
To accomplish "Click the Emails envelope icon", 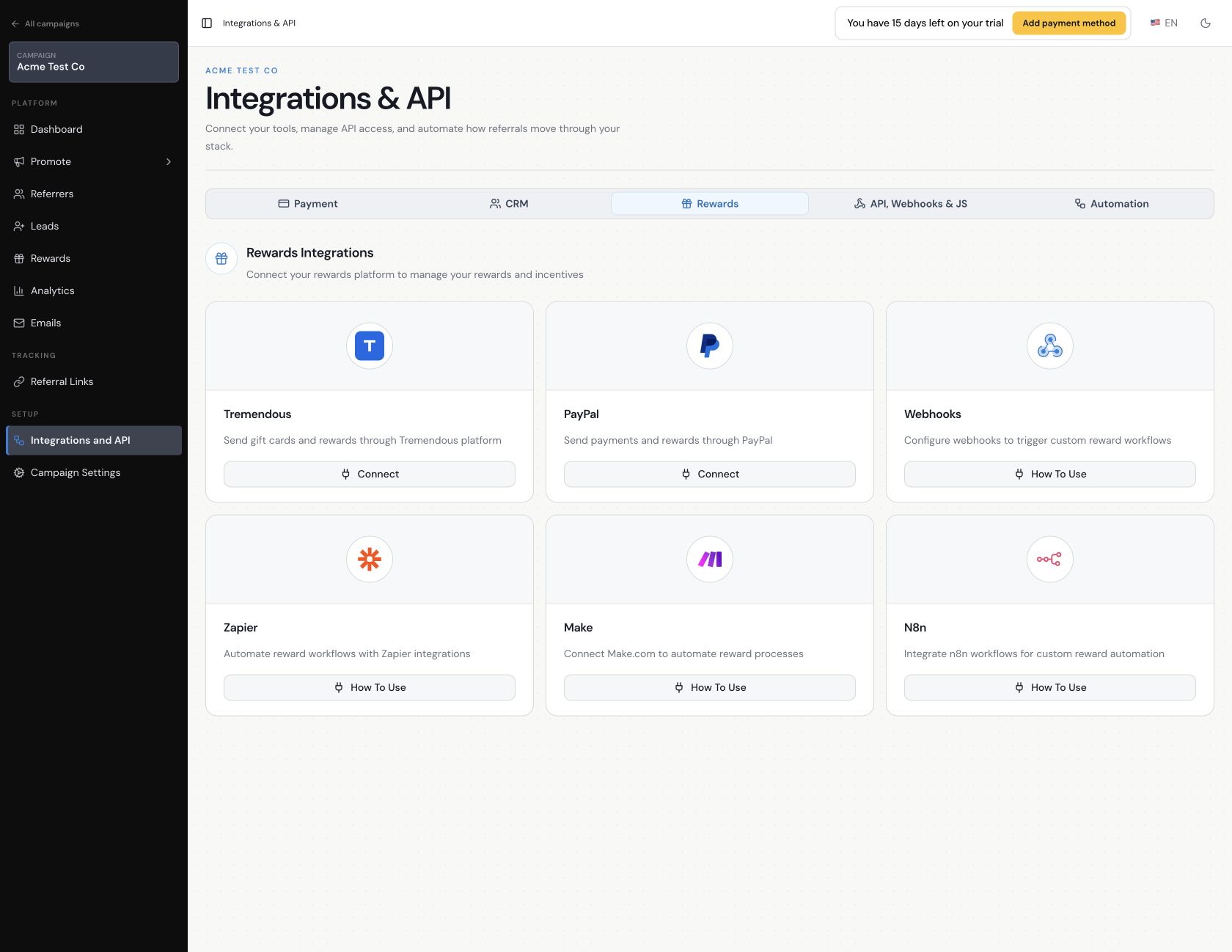I will click(x=19, y=323).
